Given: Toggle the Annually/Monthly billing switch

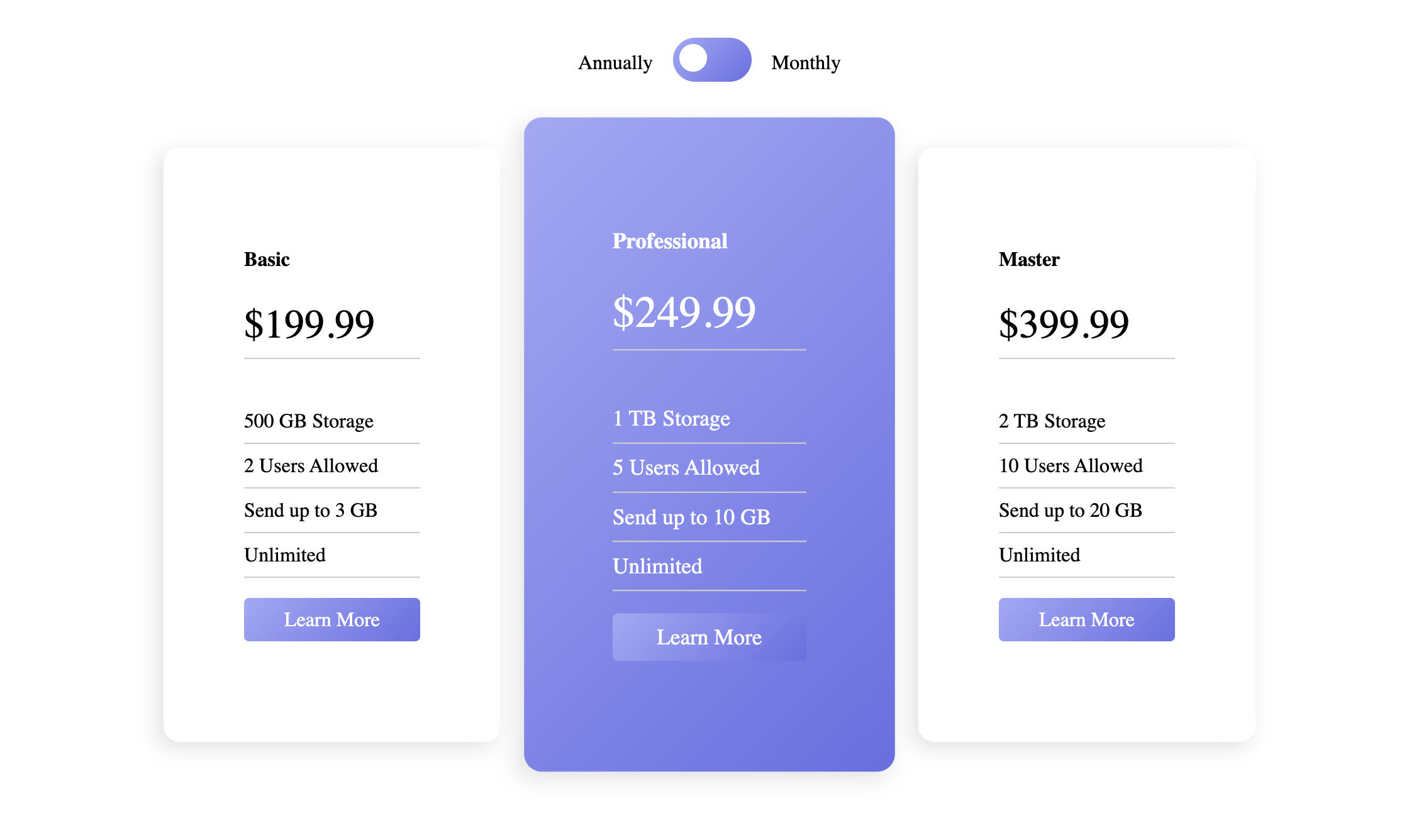Looking at the screenshot, I should pos(711,60).
